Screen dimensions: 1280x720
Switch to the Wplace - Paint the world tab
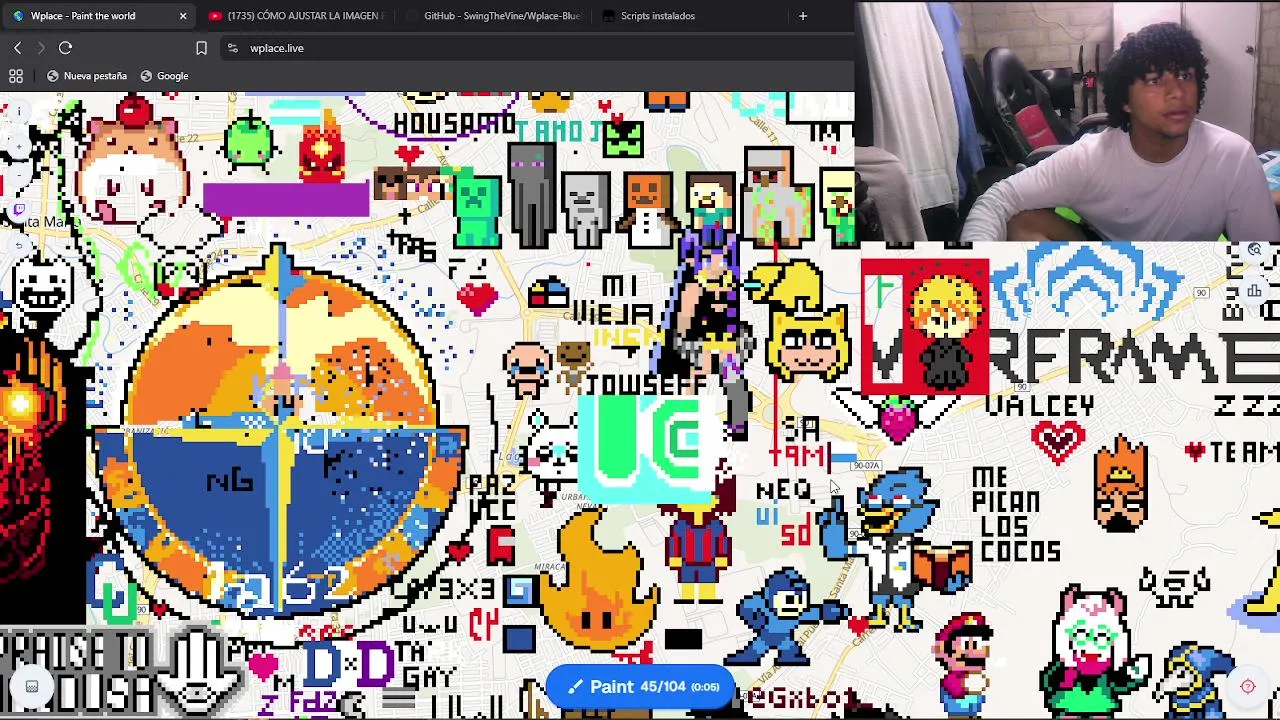[x=98, y=16]
